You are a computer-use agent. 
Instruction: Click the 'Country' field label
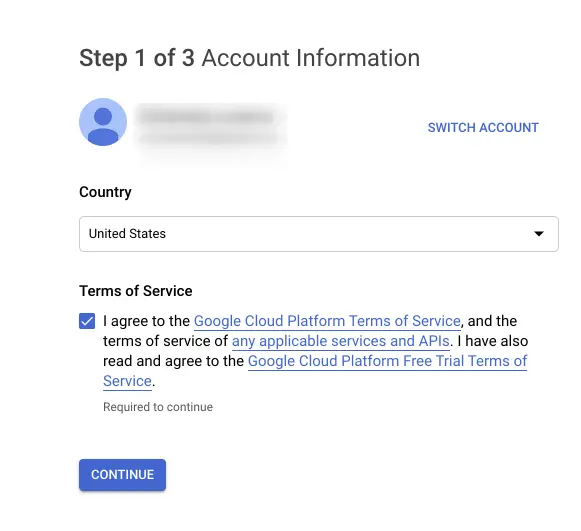click(x=105, y=192)
